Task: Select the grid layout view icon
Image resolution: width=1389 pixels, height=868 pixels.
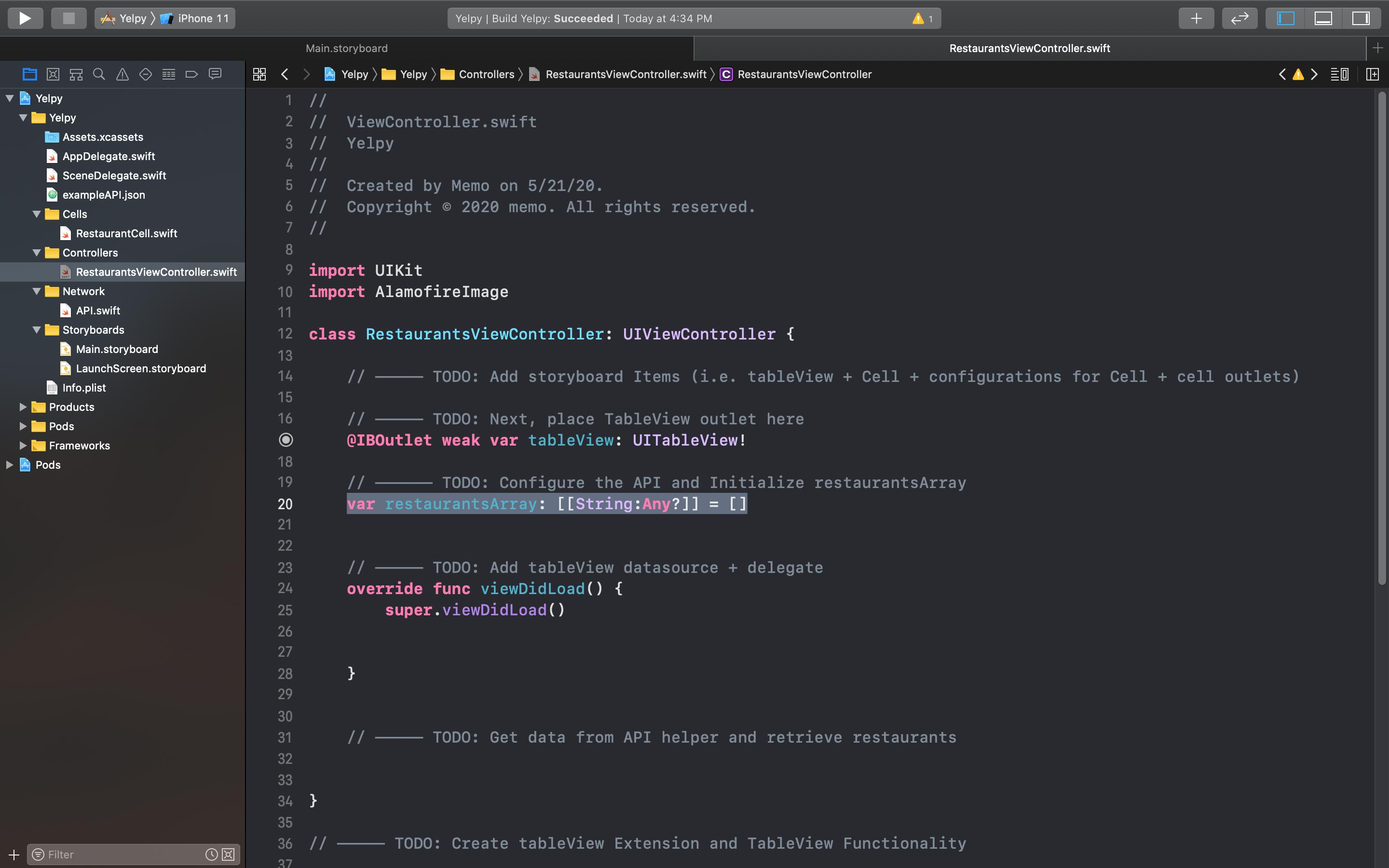Action: tap(258, 74)
